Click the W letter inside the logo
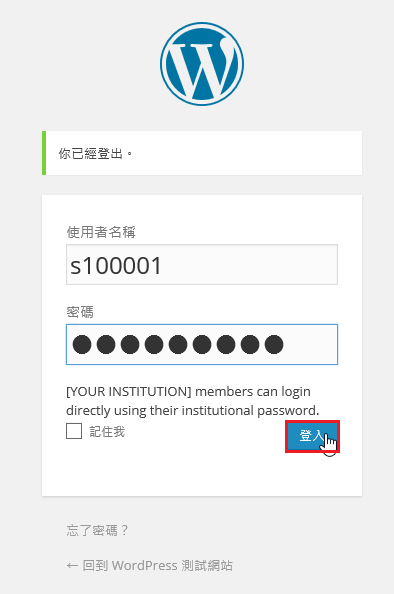 tap(202, 67)
